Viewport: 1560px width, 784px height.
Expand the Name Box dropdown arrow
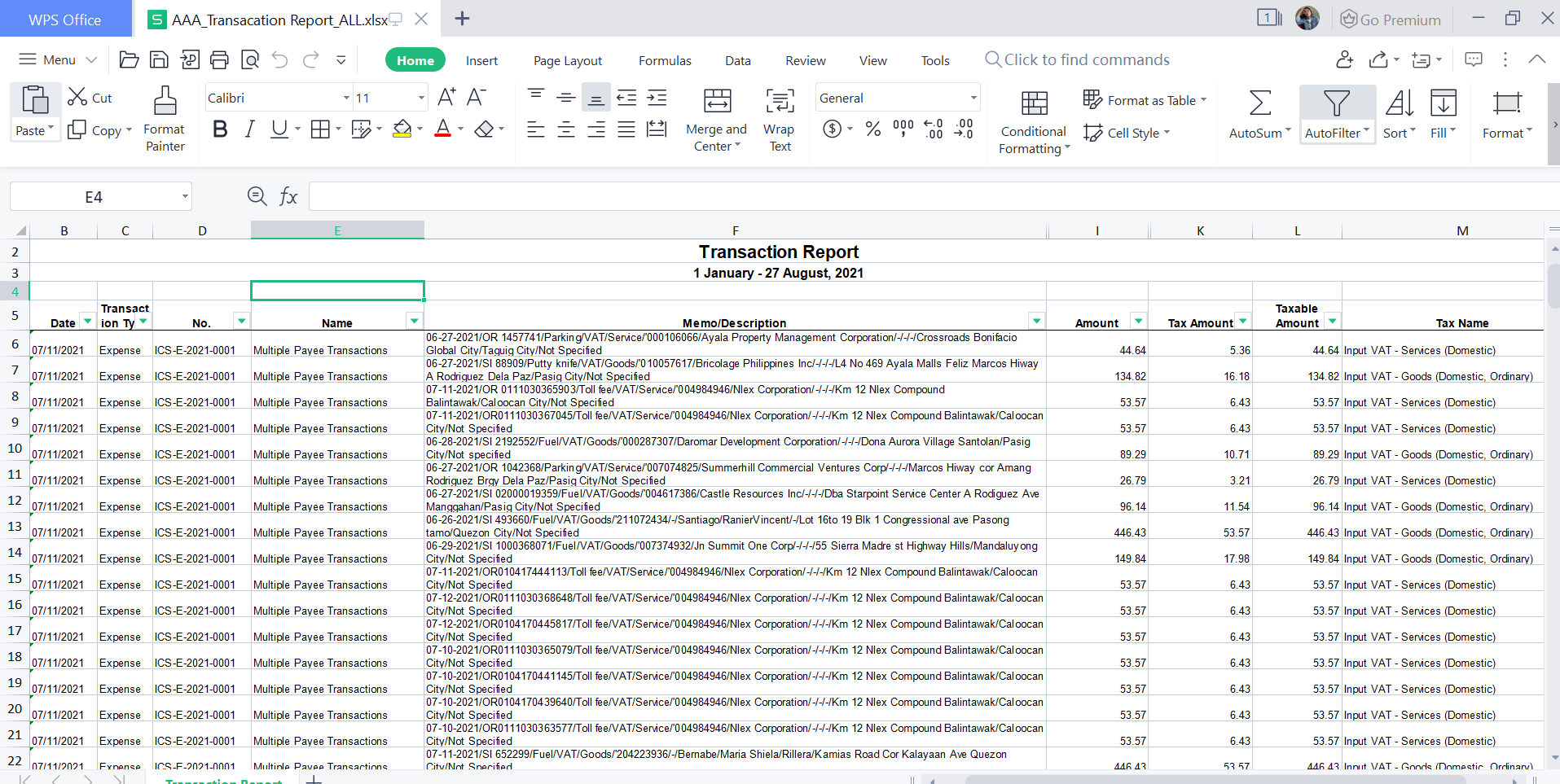(185, 196)
